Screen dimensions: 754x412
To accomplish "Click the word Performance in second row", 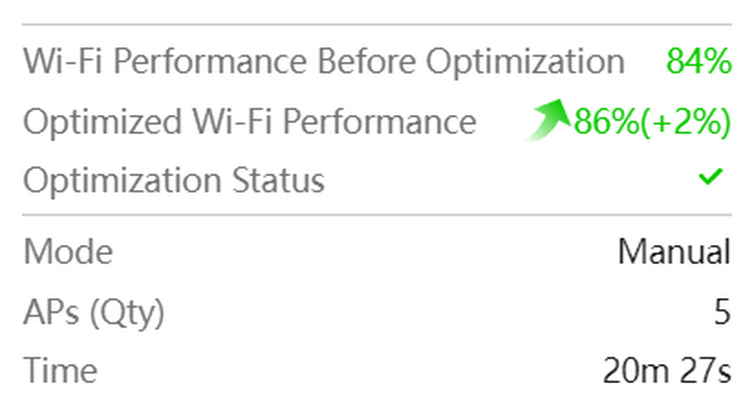I will click(x=380, y=121).
